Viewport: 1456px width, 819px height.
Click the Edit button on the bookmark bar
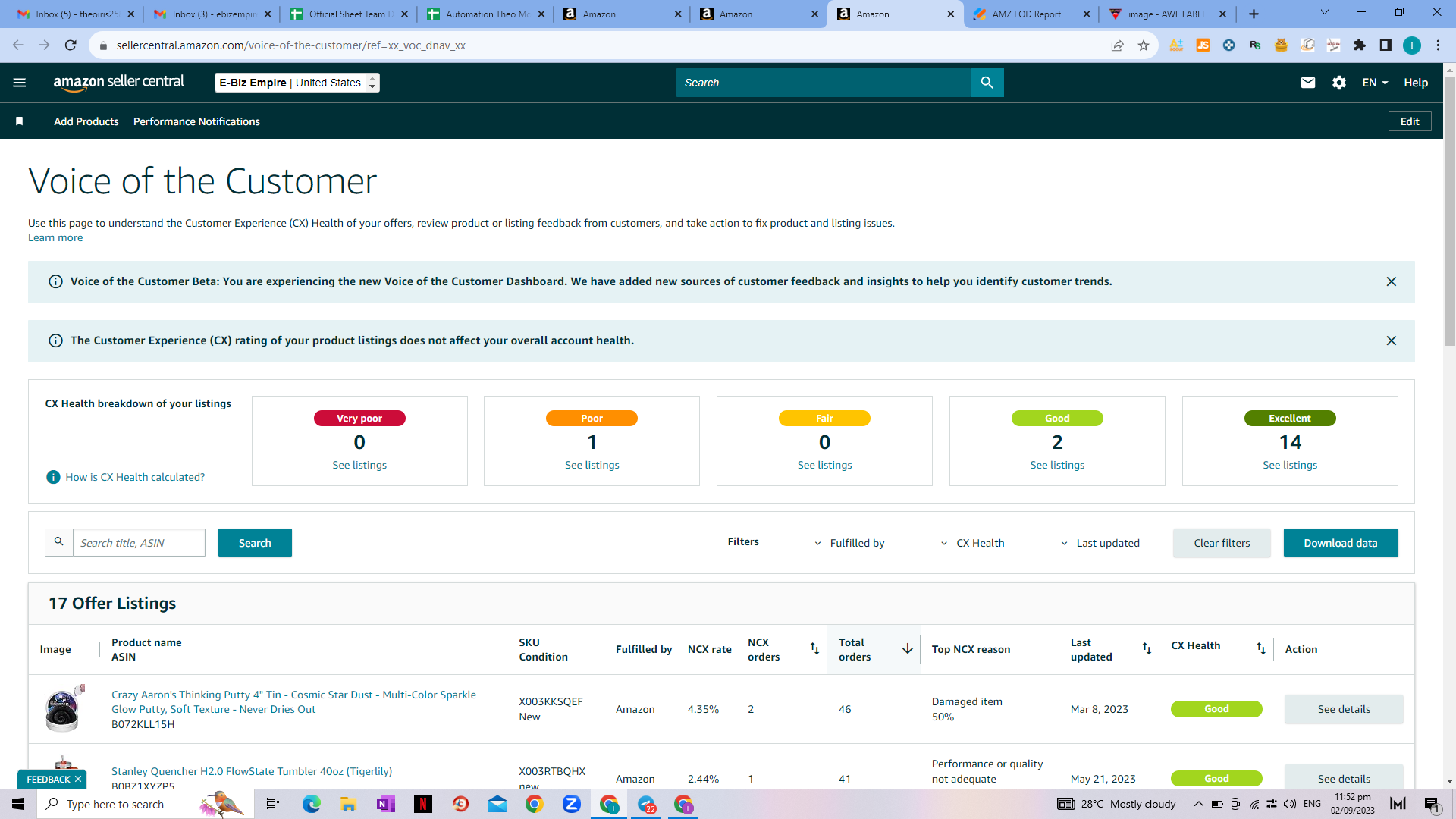[x=1410, y=121]
